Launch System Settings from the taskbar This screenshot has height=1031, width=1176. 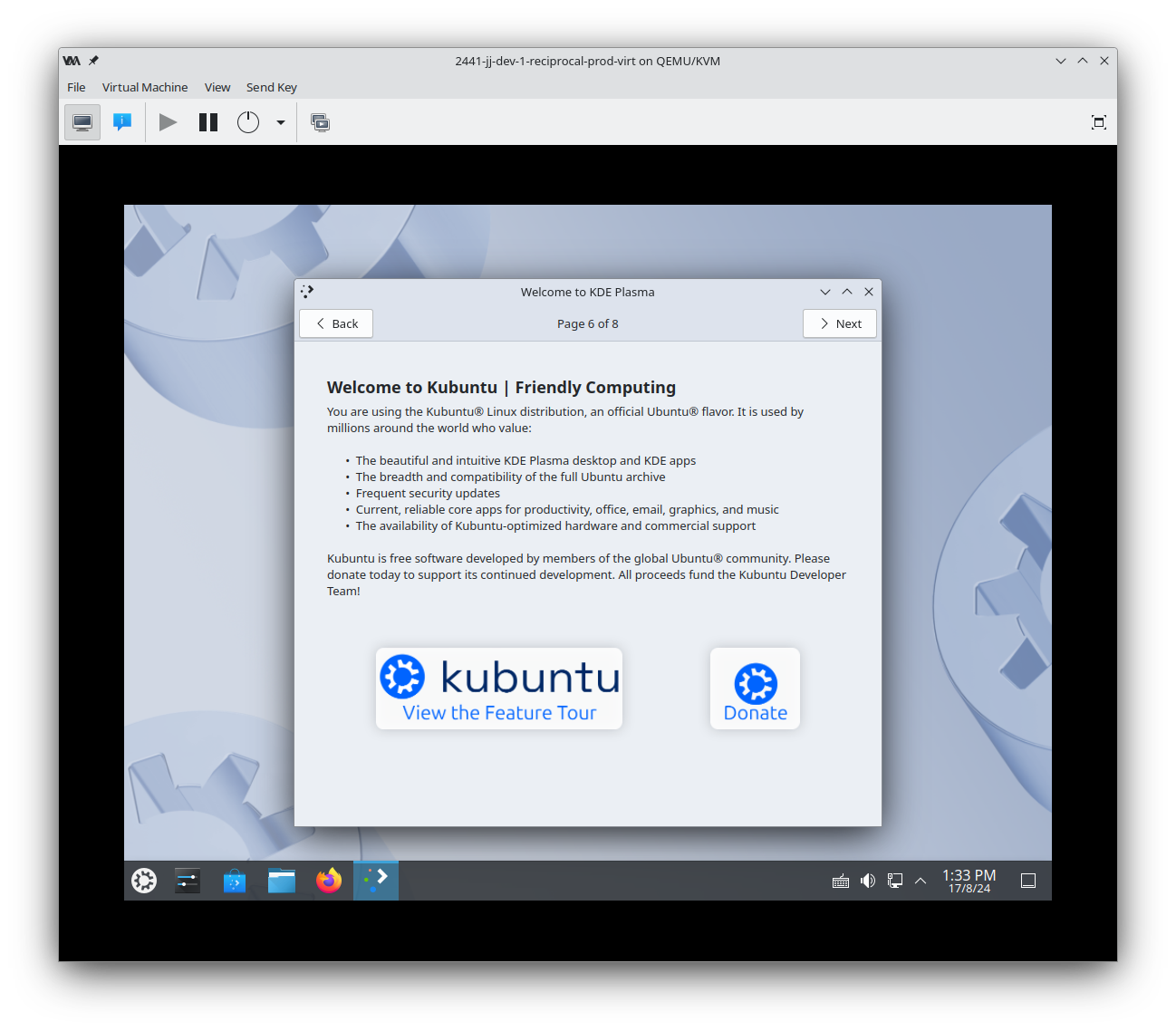coord(188,881)
